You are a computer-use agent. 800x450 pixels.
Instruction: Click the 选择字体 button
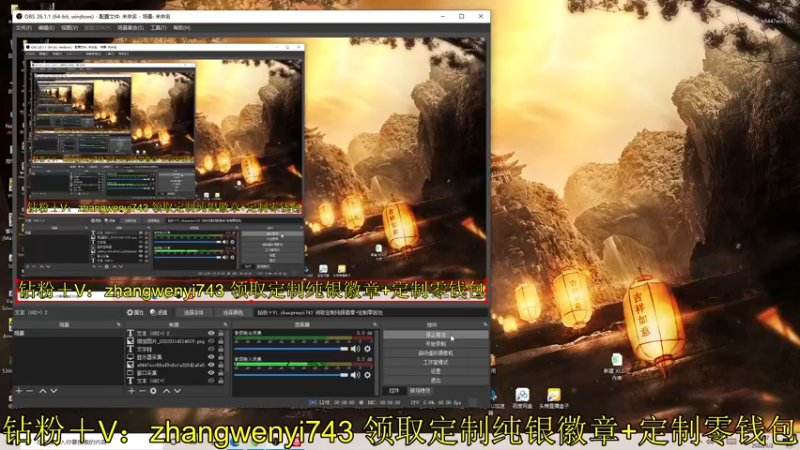(x=193, y=312)
